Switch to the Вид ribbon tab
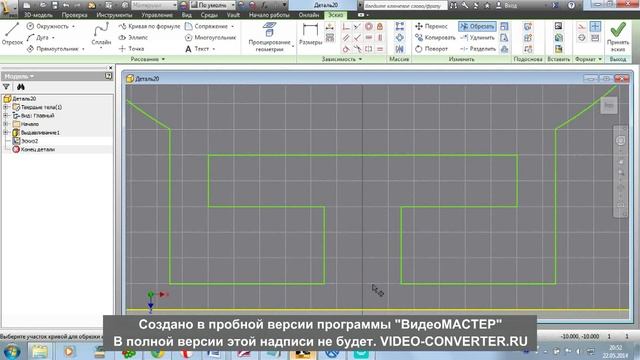This screenshot has height=360, width=640. 187,15
